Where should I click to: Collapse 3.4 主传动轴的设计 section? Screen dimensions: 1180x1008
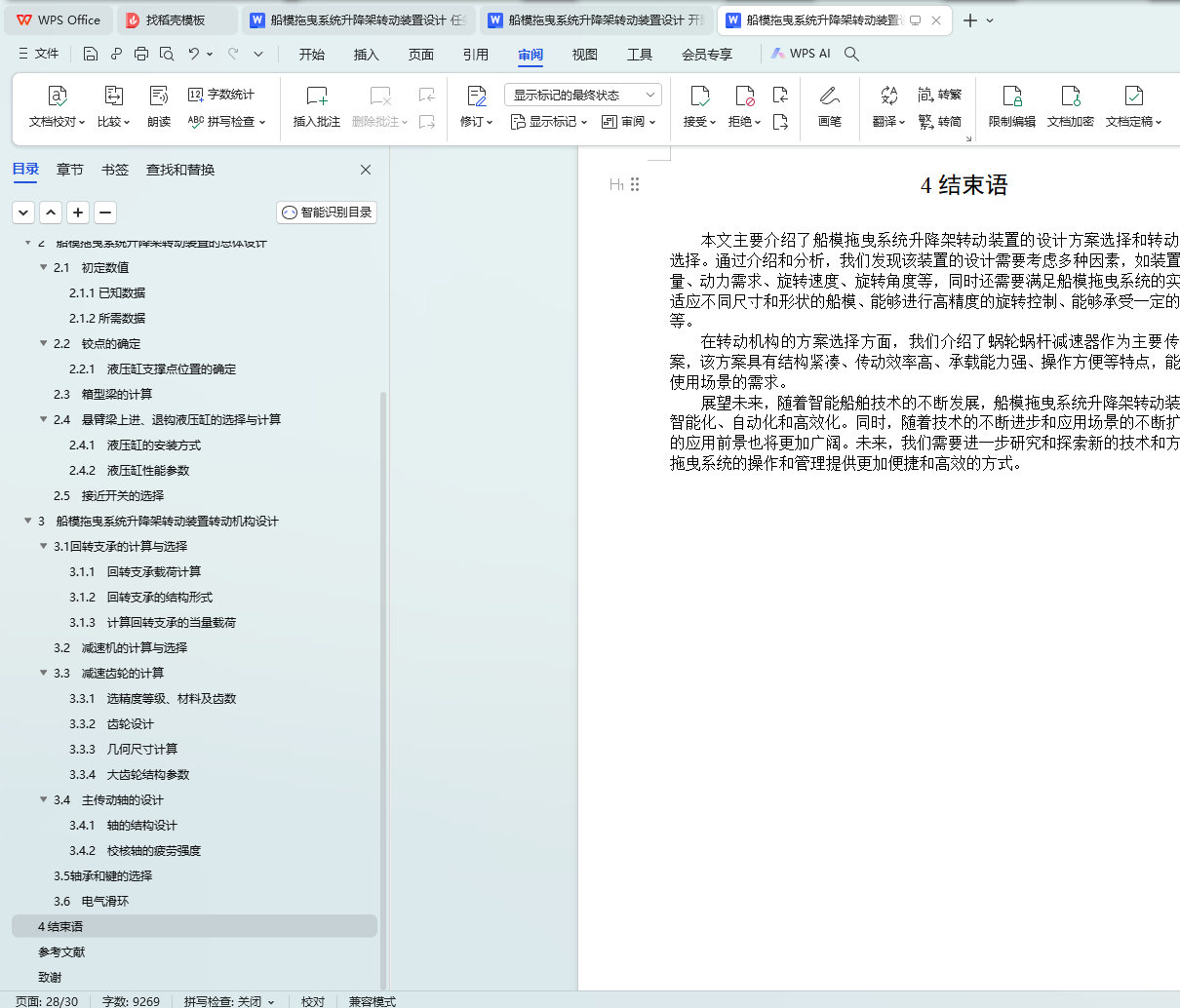click(44, 799)
